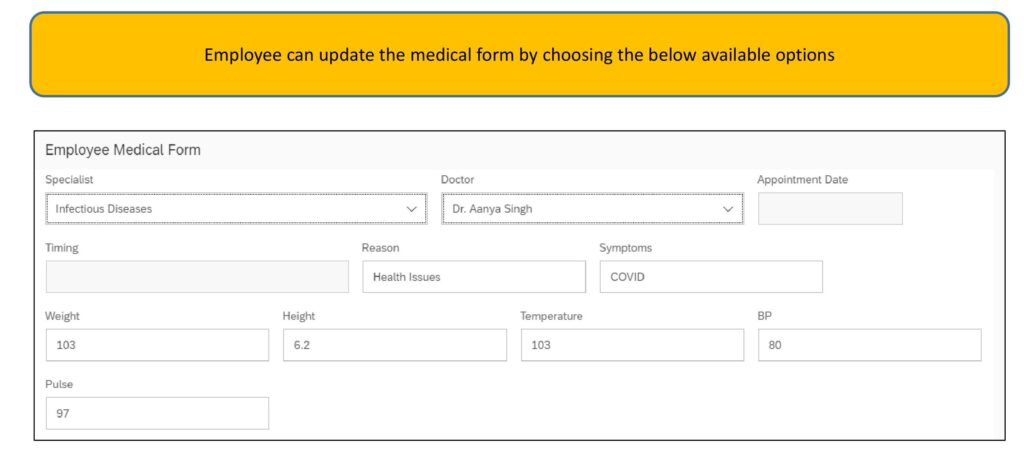This screenshot has height=474, width=1024.
Task: Click the Temperature label text
Action: point(551,316)
